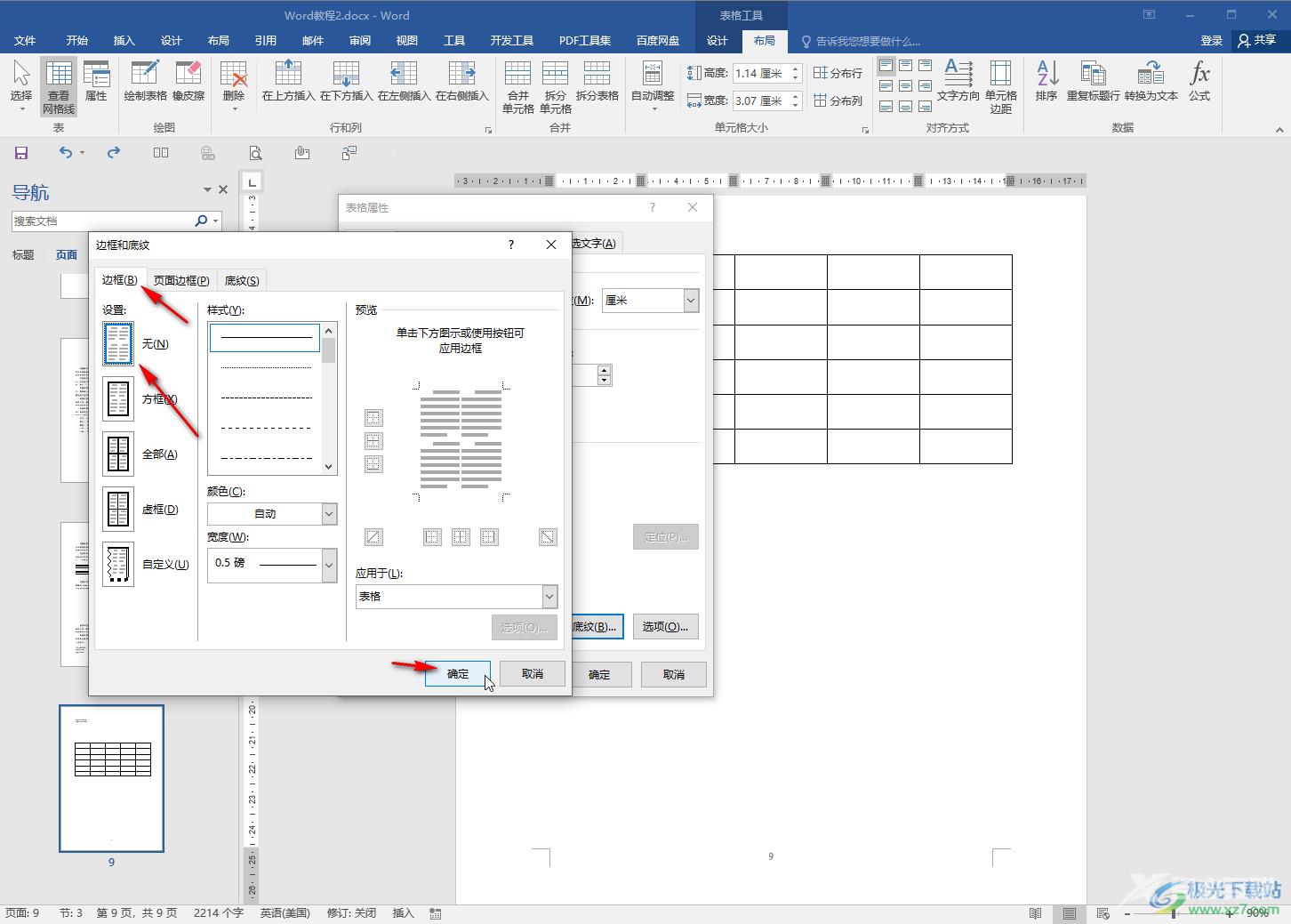
Task: Open the Apply to dropdown
Action: coord(549,597)
